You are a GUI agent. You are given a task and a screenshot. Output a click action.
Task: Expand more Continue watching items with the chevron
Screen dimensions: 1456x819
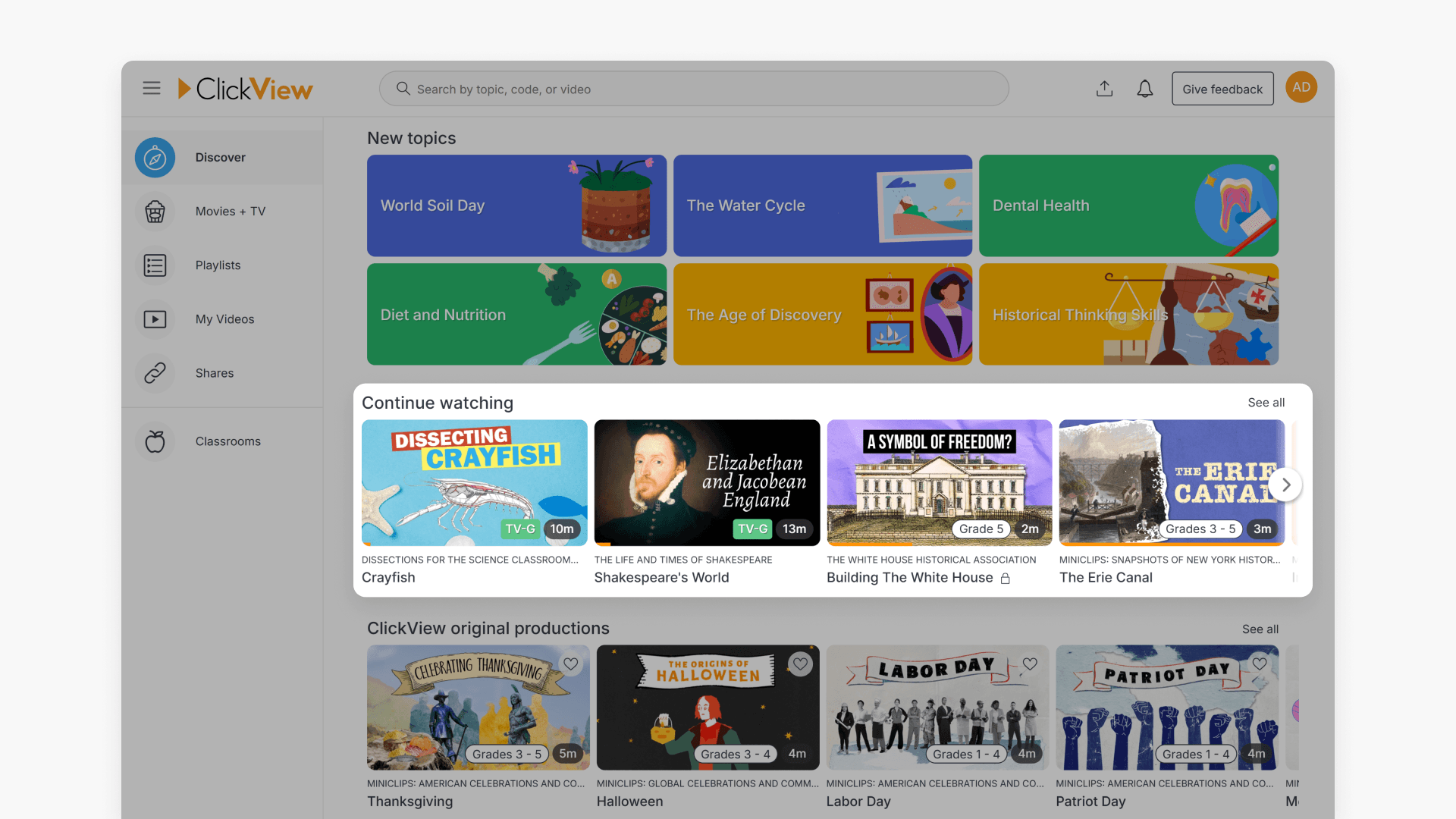pyautogui.click(x=1285, y=484)
